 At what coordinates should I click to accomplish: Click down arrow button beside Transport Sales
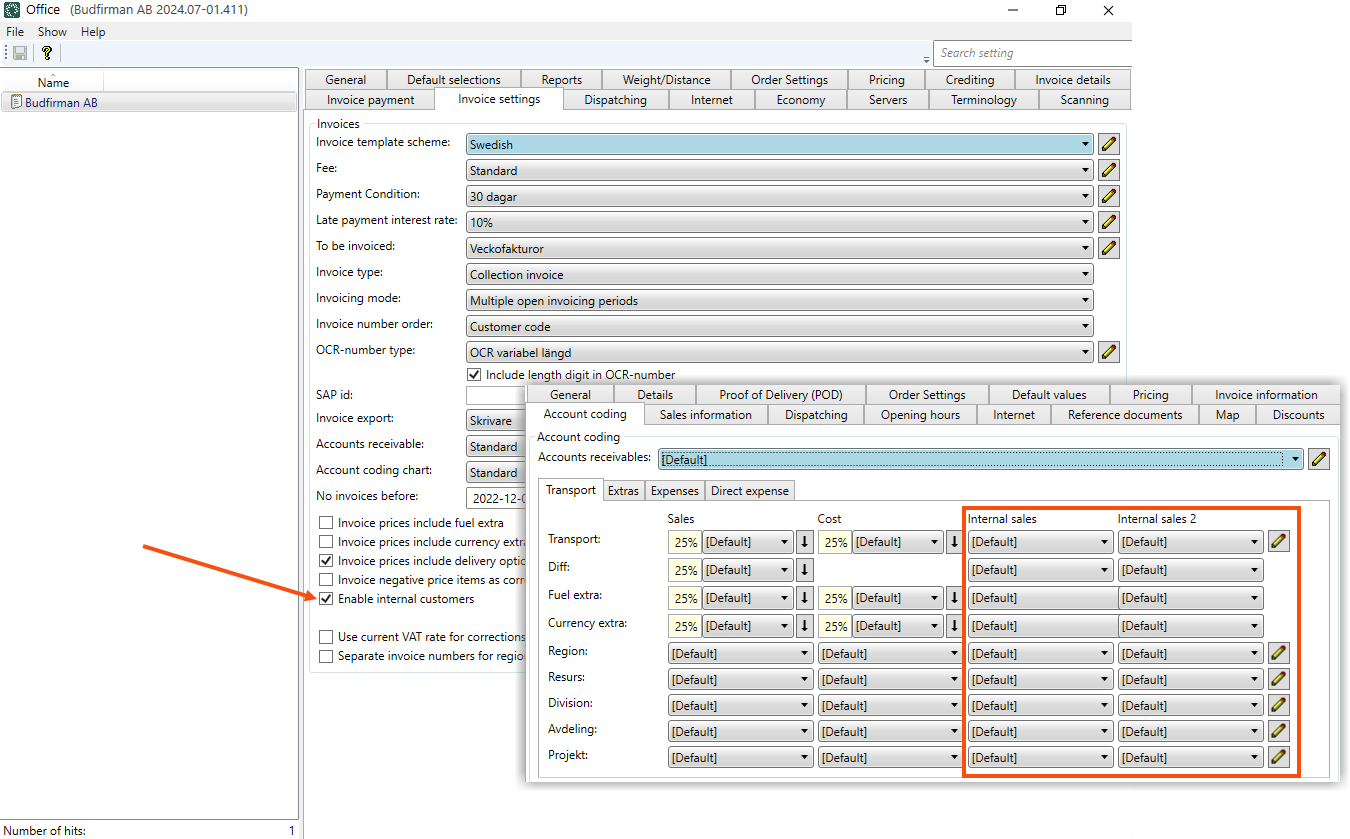[x=805, y=542]
